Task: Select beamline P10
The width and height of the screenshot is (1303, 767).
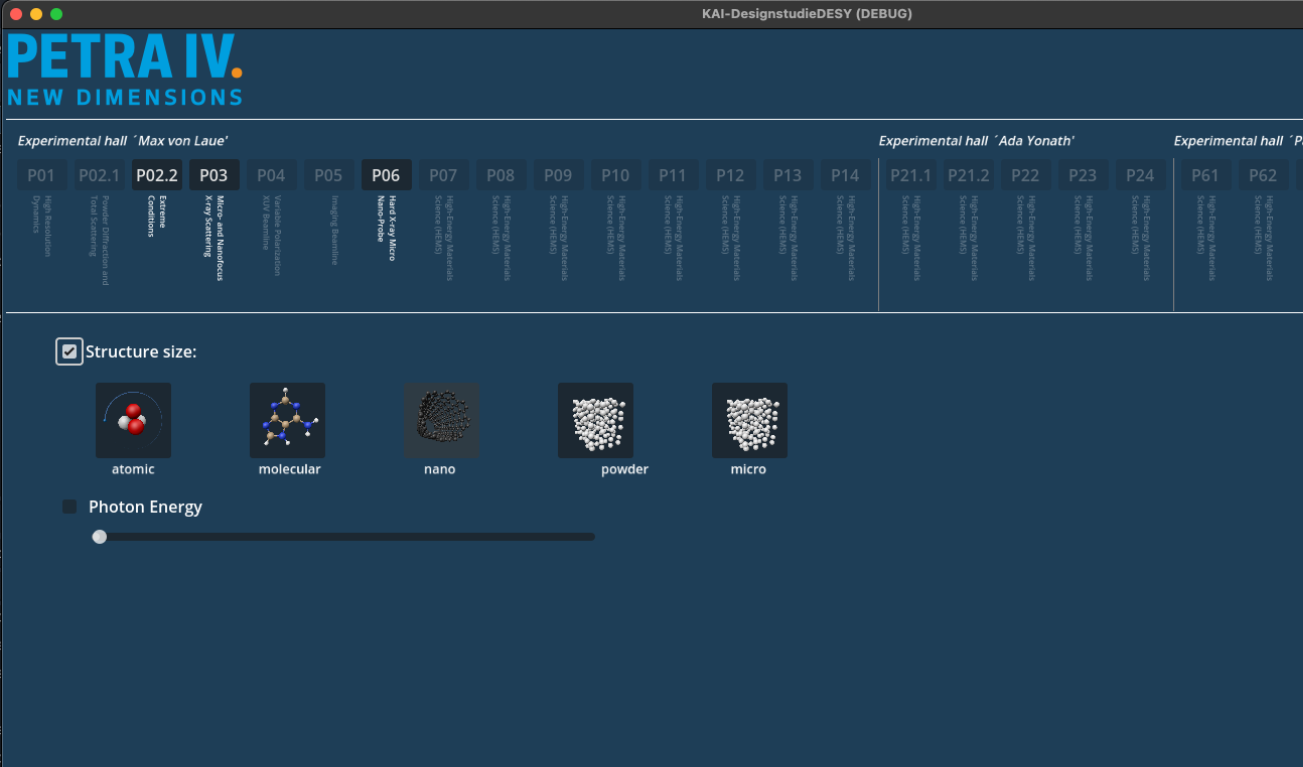Action: [615, 175]
